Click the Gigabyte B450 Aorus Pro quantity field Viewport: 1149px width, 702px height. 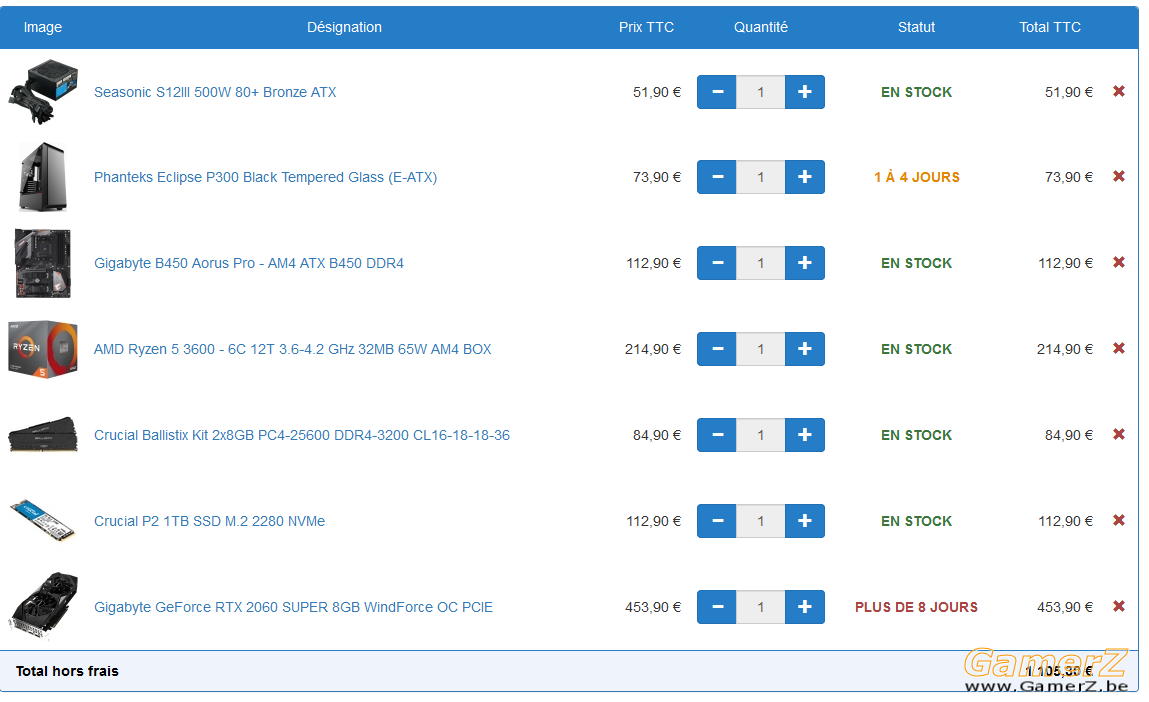click(x=761, y=263)
